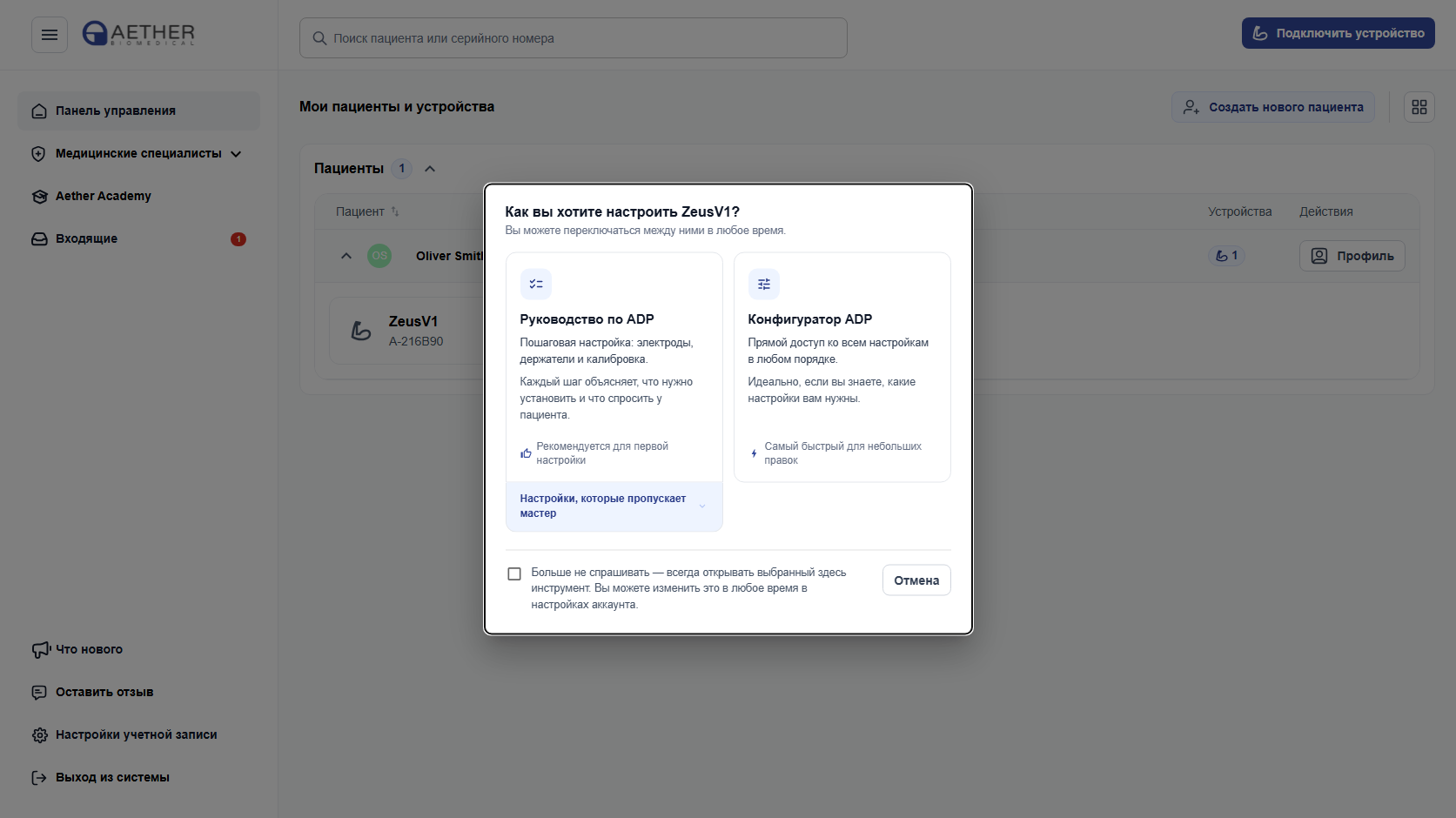Image resolution: width=1456 pixels, height=818 pixels.
Task: Click the Устройства column header
Action: pyautogui.click(x=1239, y=211)
